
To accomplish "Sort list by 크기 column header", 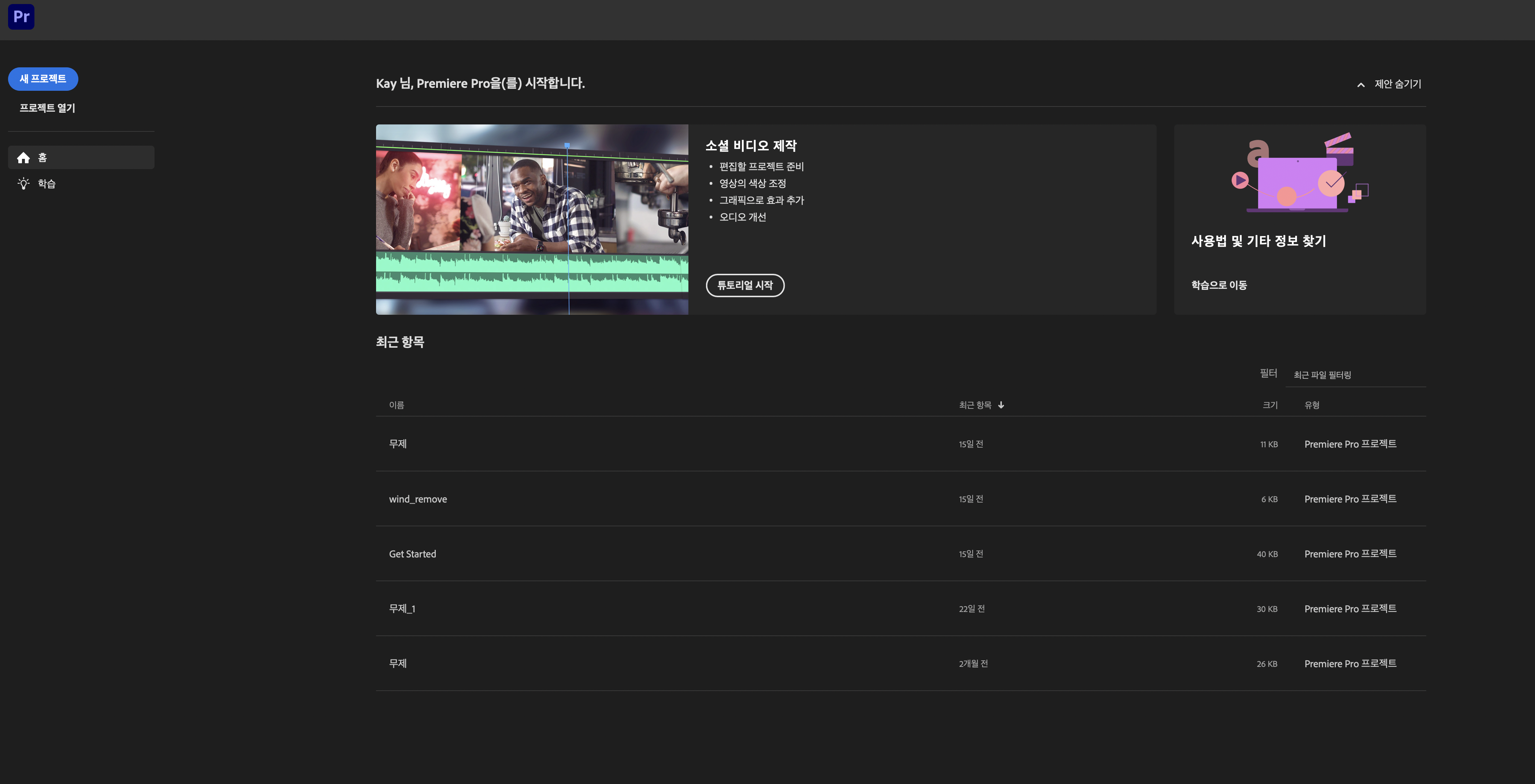I will click(1270, 405).
